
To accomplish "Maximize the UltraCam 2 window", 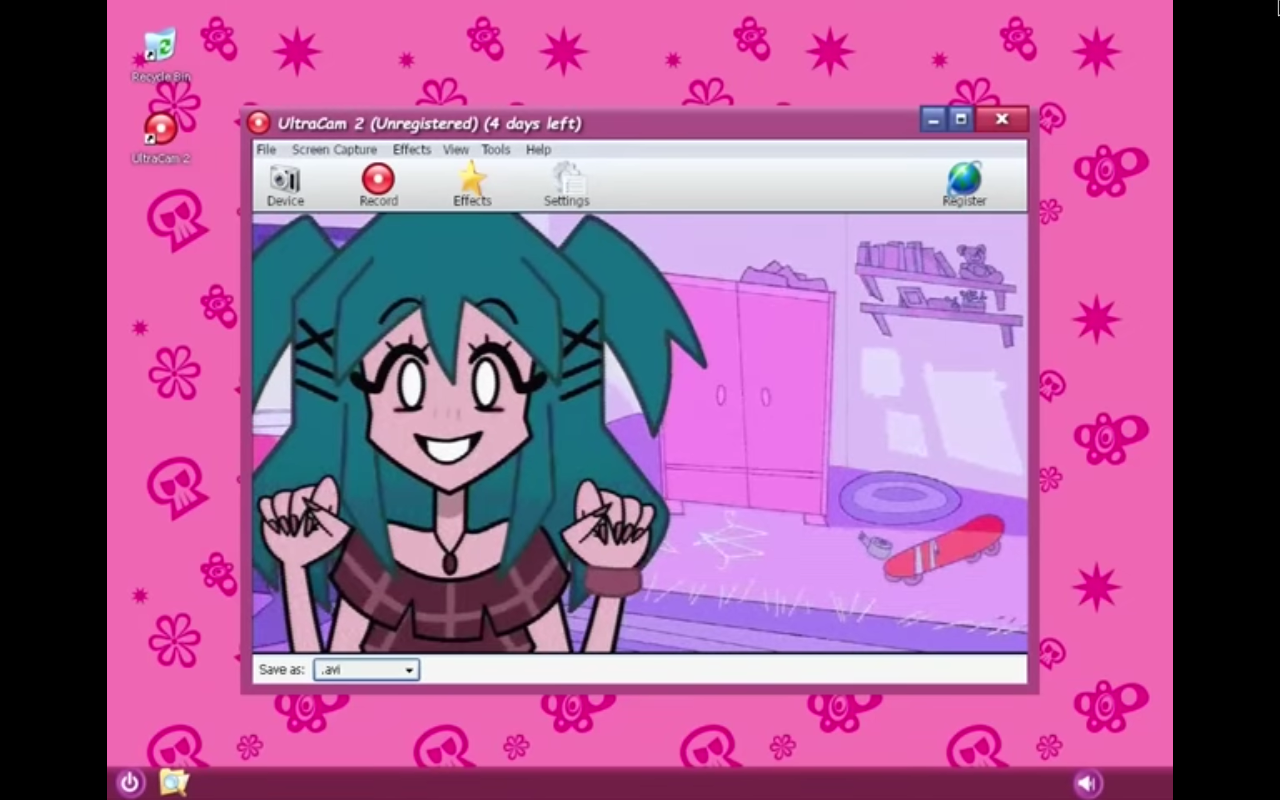I will coord(961,120).
